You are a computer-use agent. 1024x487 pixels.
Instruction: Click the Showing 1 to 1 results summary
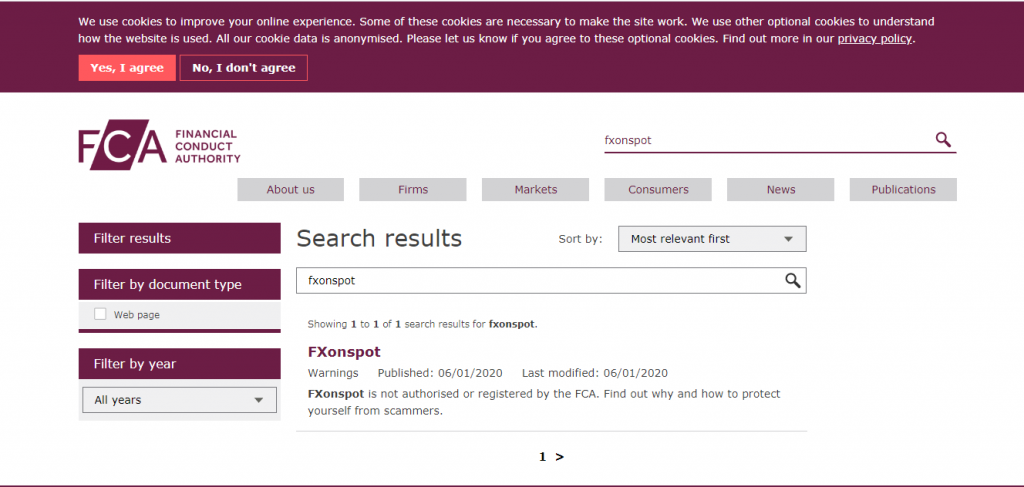[x=423, y=324]
